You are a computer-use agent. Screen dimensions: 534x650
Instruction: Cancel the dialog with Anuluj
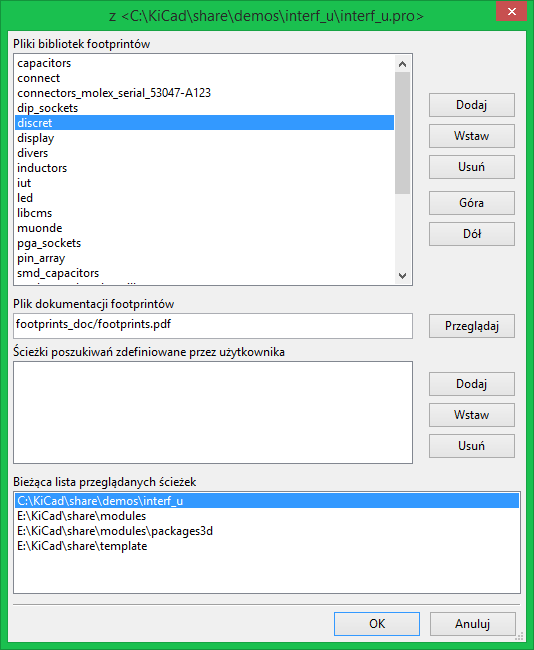point(473,624)
